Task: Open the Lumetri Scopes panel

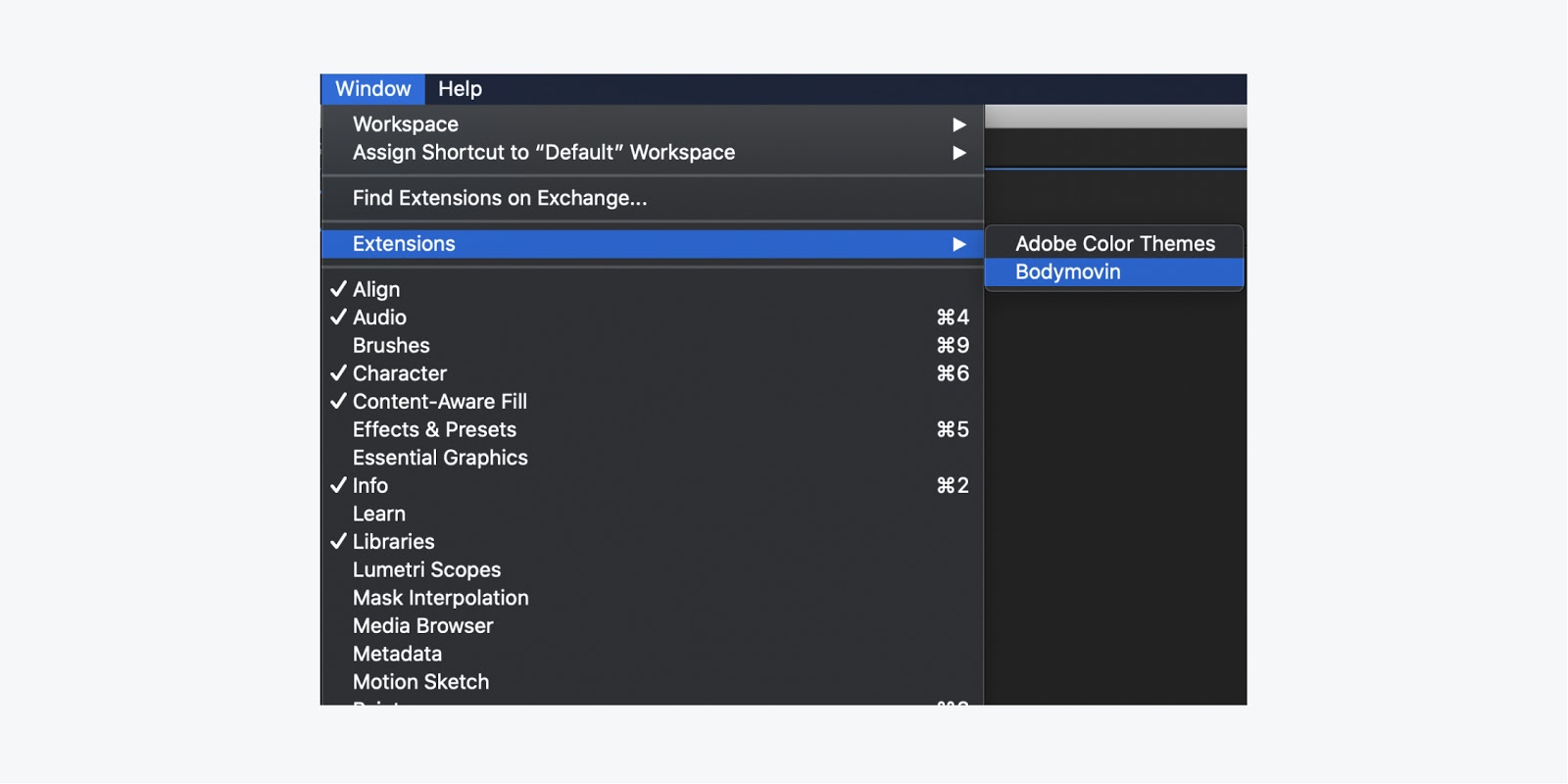Action: coord(426,570)
